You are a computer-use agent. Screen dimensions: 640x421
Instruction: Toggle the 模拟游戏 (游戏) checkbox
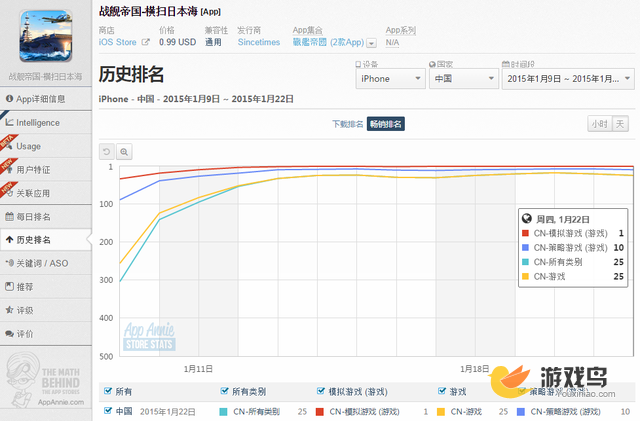pyautogui.click(x=321, y=392)
